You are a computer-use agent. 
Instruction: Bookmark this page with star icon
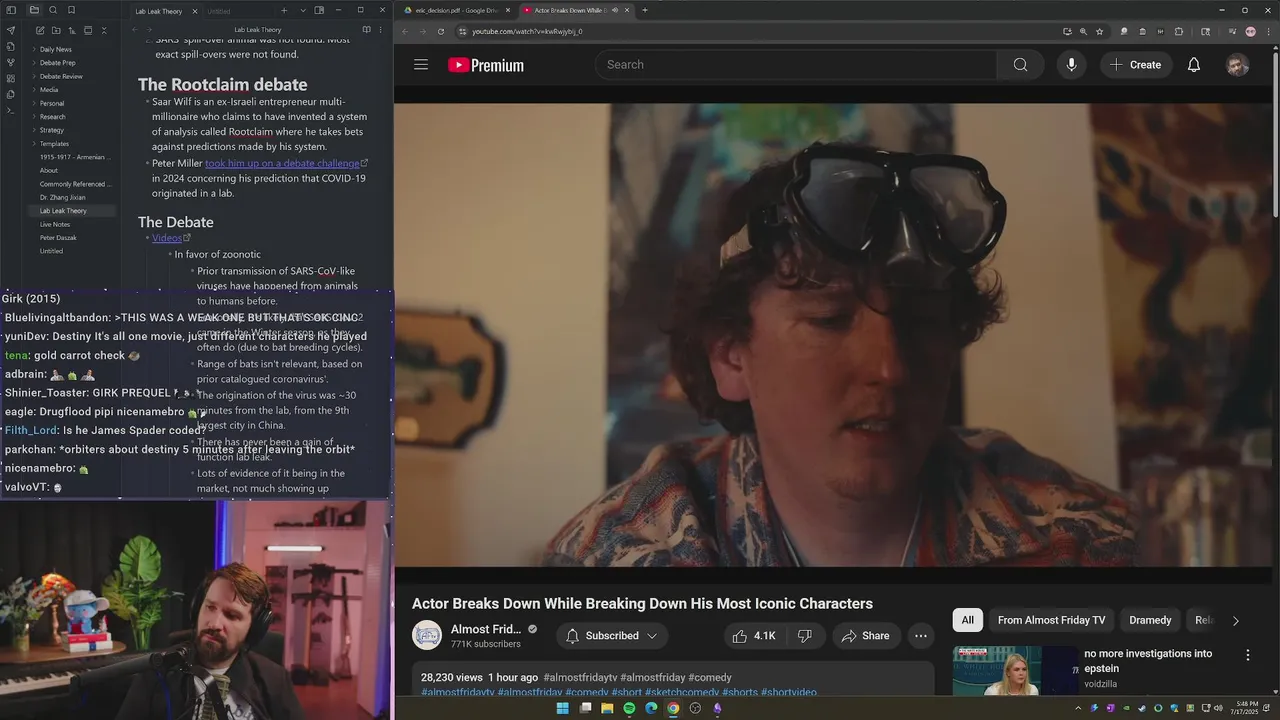[1100, 31]
